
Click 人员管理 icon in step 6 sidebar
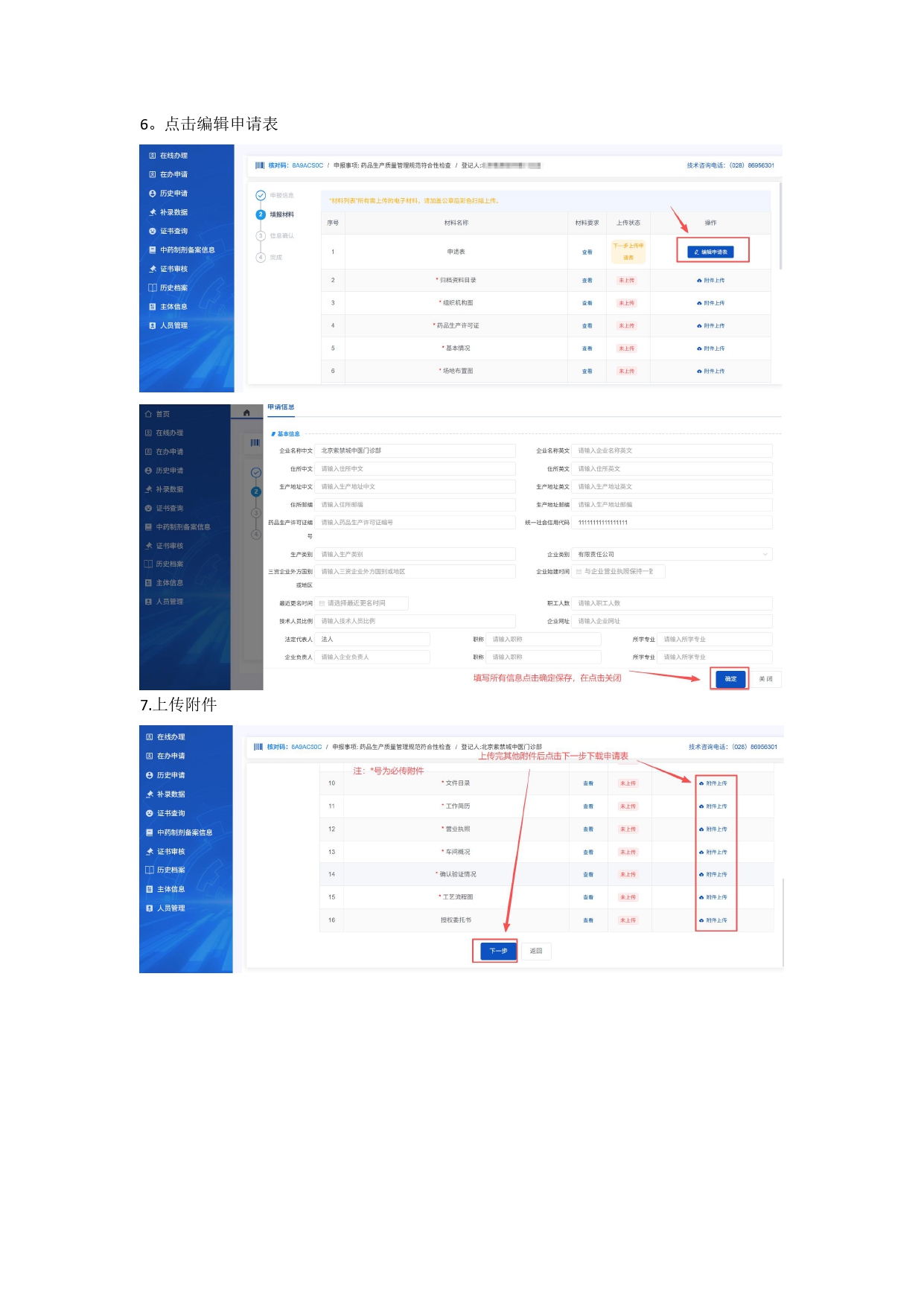tap(153, 325)
